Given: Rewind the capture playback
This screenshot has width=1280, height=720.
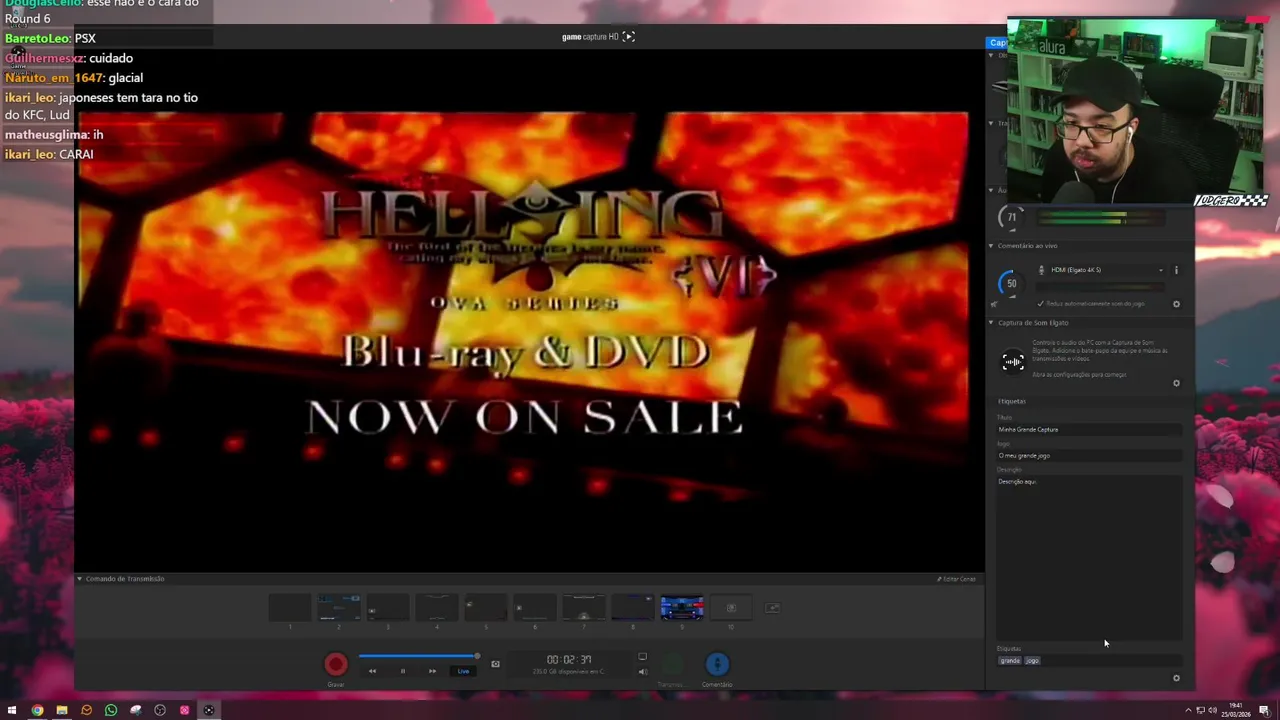Looking at the screenshot, I should [372, 671].
